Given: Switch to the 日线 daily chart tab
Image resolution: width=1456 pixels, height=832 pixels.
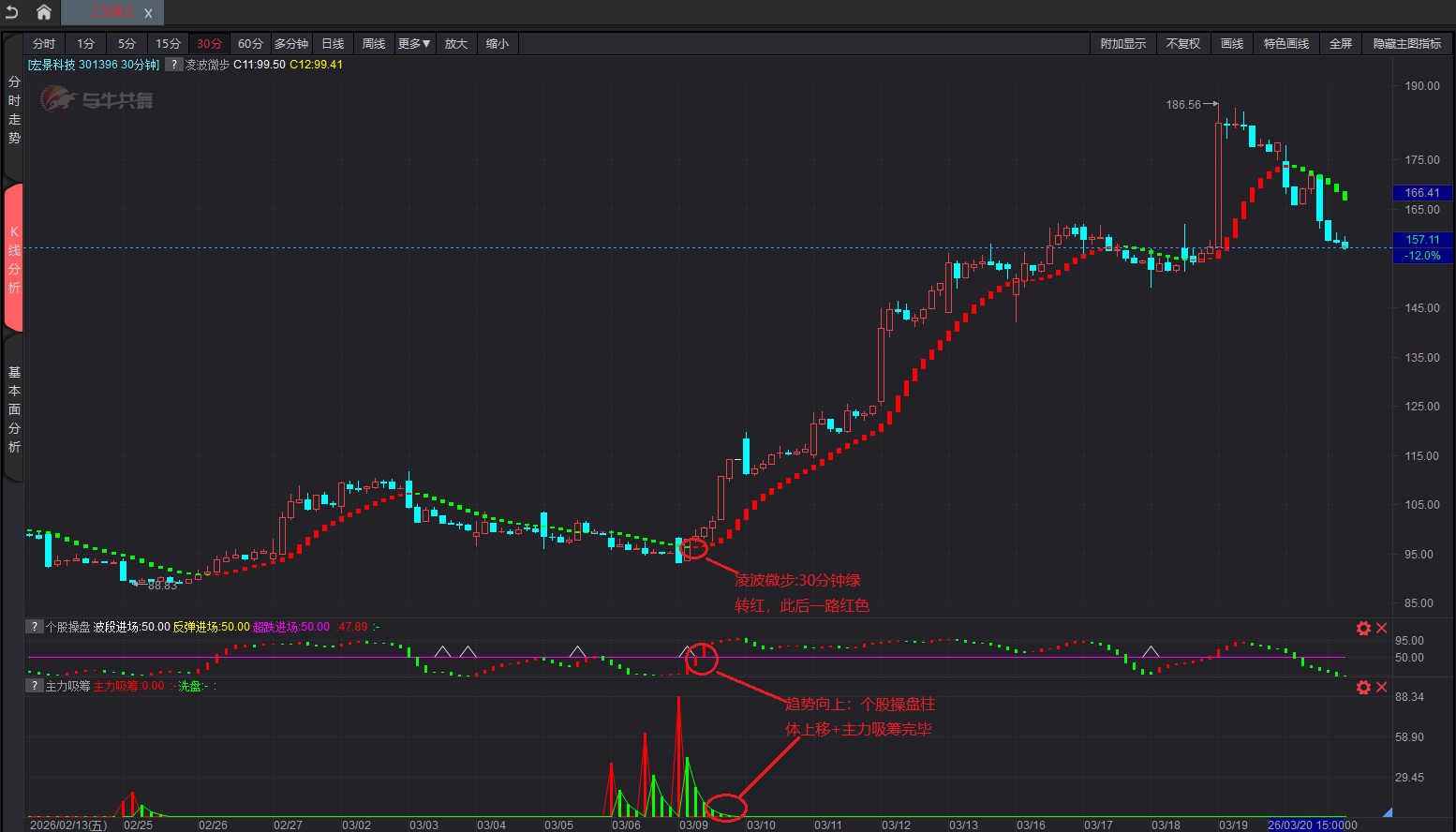Looking at the screenshot, I should pos(333,44).
